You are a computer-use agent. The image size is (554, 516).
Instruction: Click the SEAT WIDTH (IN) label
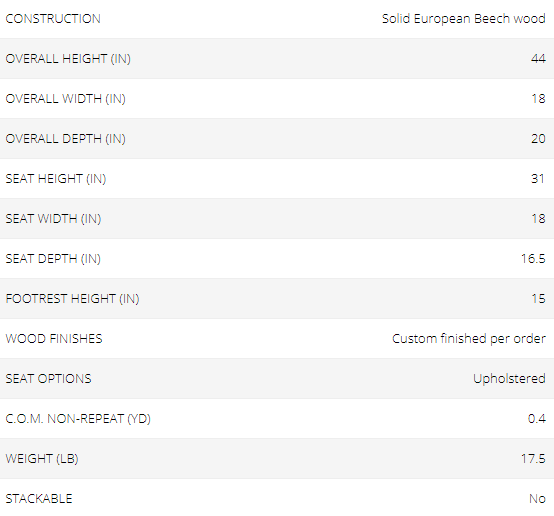tap(53, 218)
